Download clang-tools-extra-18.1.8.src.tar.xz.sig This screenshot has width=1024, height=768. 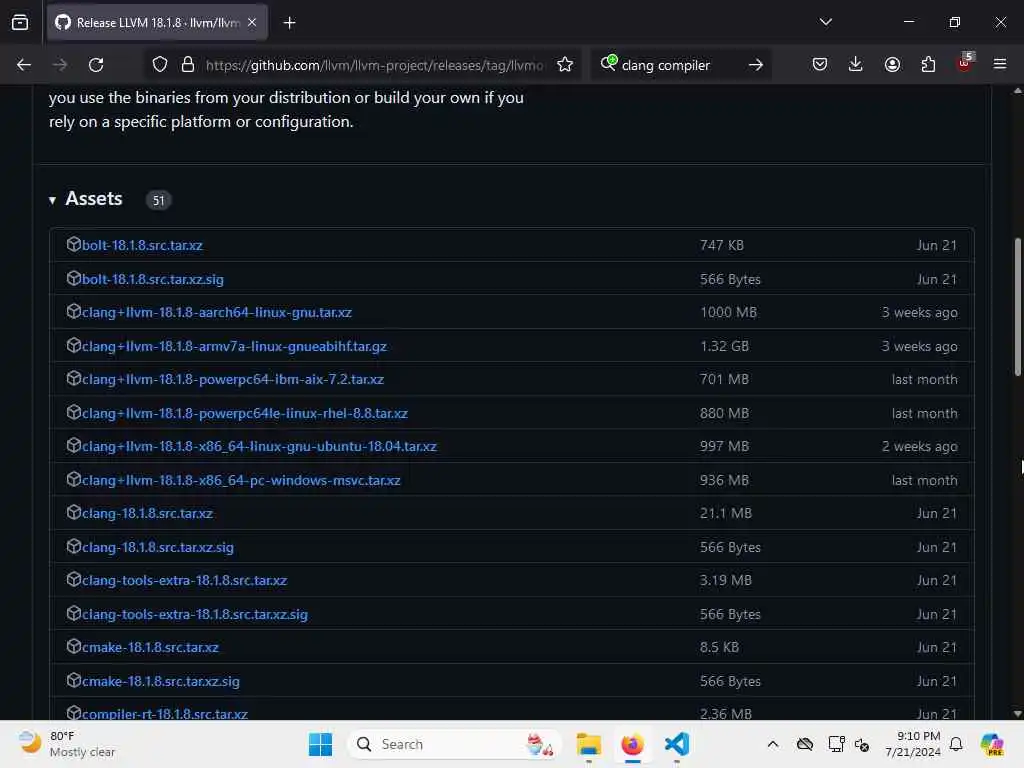tap(195, 615)
